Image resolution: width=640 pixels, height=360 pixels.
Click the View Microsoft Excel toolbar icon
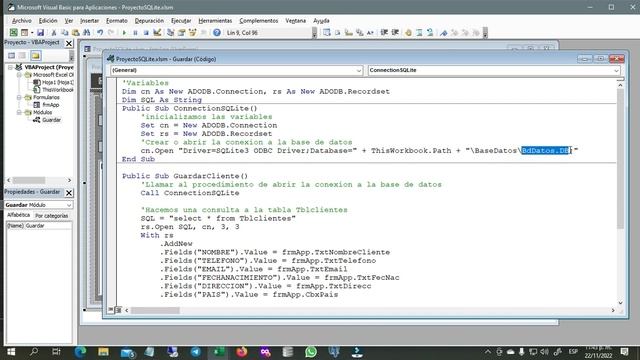click(x=13, y=33)
